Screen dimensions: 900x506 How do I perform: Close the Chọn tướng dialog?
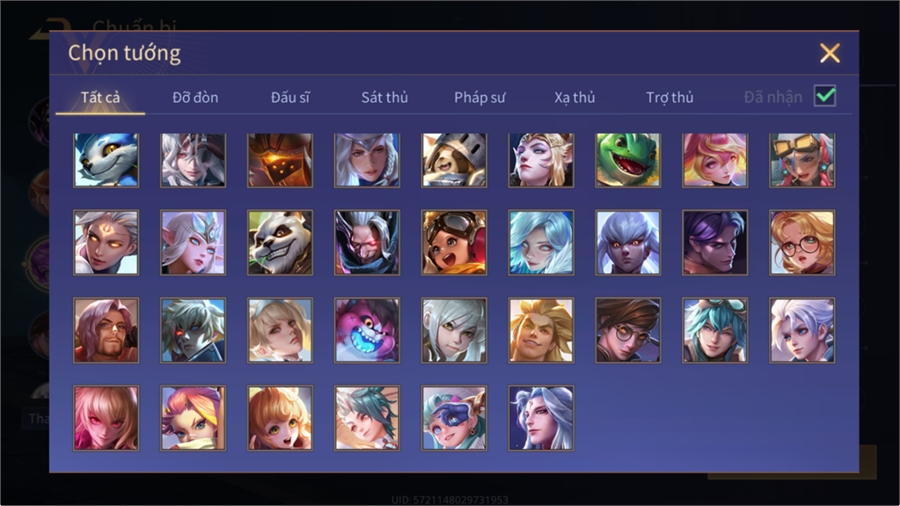[x=829, y=53]
